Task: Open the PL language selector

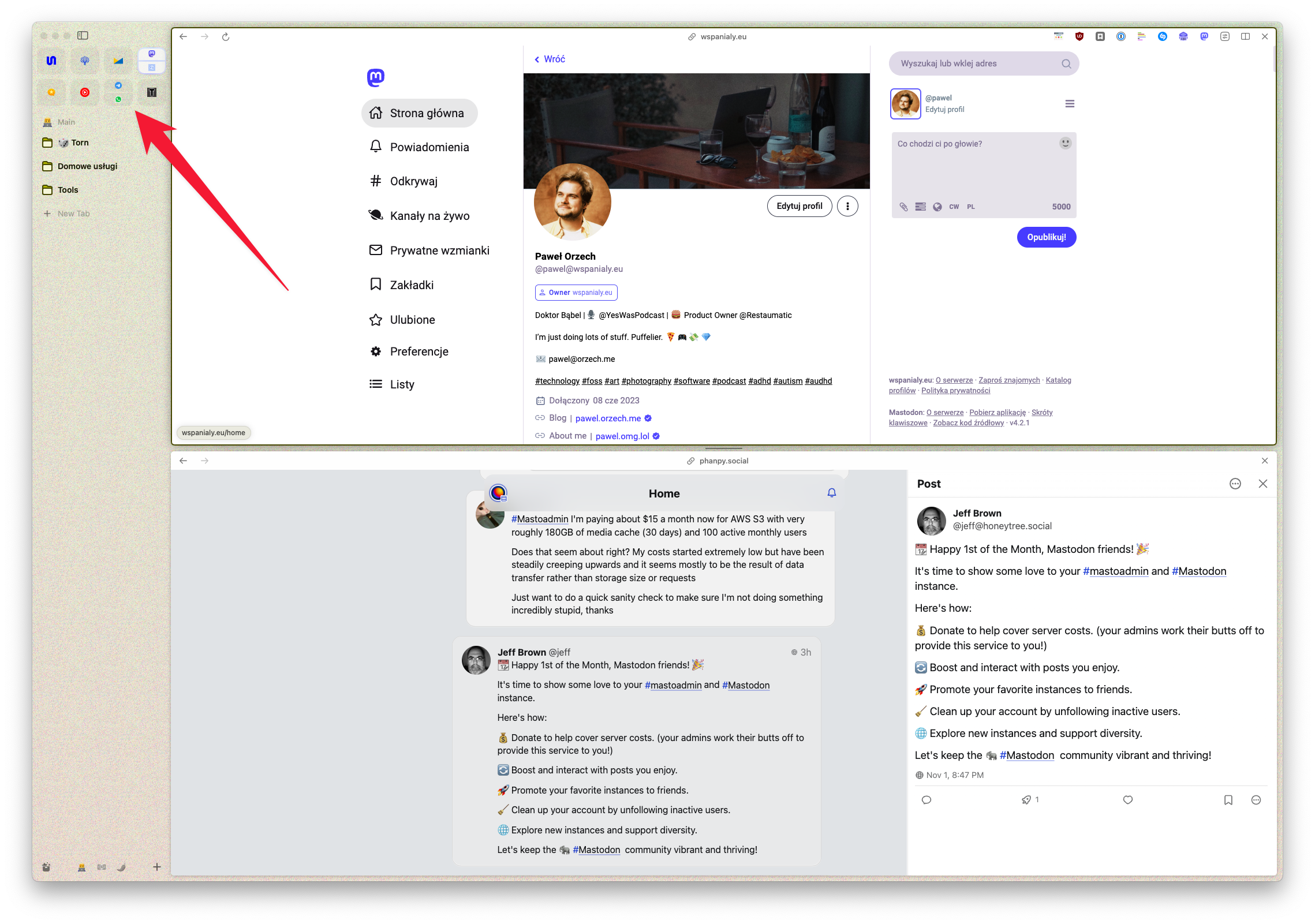Action: (x=971, y=207)
